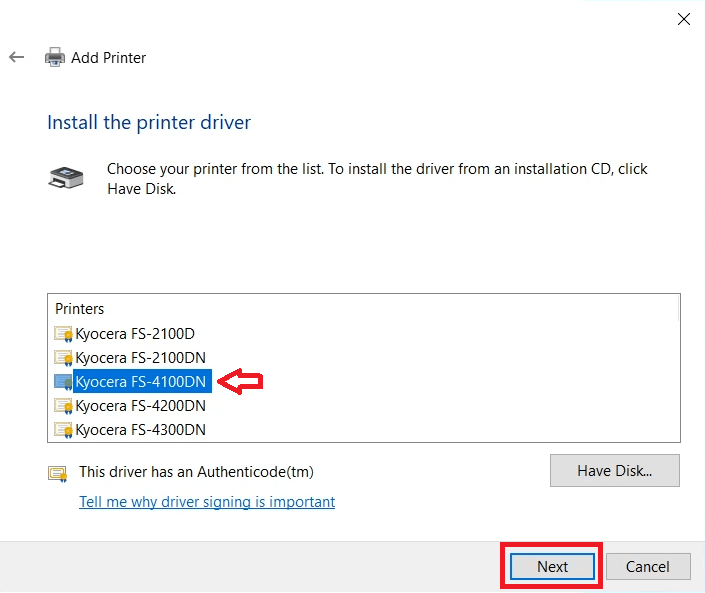Click the large printer illustration icon

pyautogui.click(x=66, y=177)
